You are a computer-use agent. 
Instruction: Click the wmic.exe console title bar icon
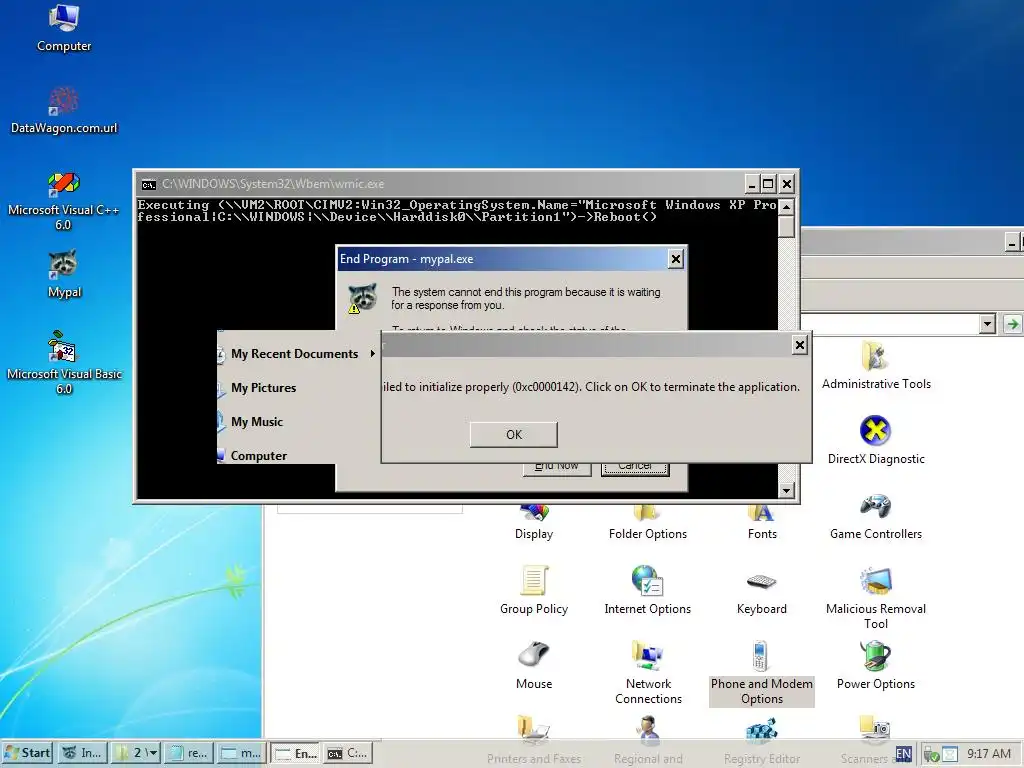point(149,184)
